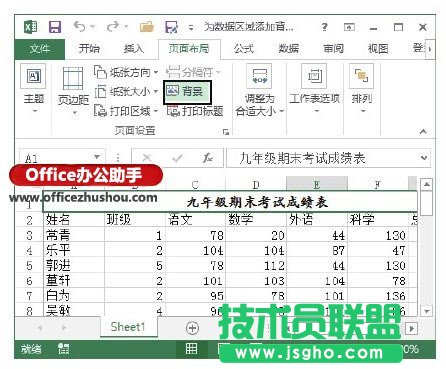Viewport: 446px width, 369px height.
Task: Switch to Normal view grid icon
Action: (x=191, y=349)
